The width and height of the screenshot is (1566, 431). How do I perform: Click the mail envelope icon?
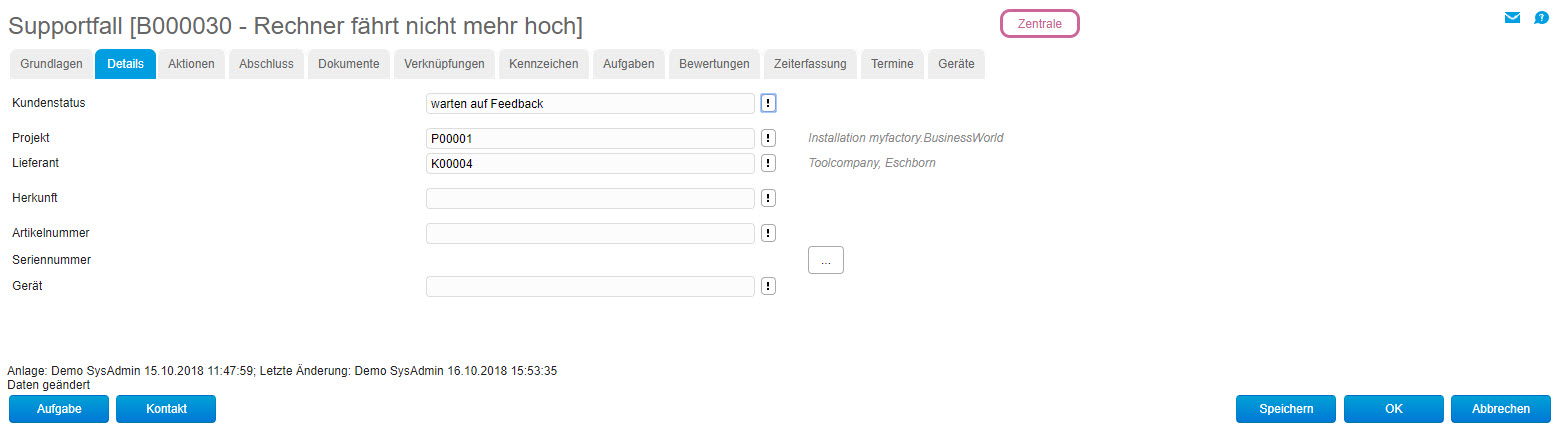pos(1512,18)
